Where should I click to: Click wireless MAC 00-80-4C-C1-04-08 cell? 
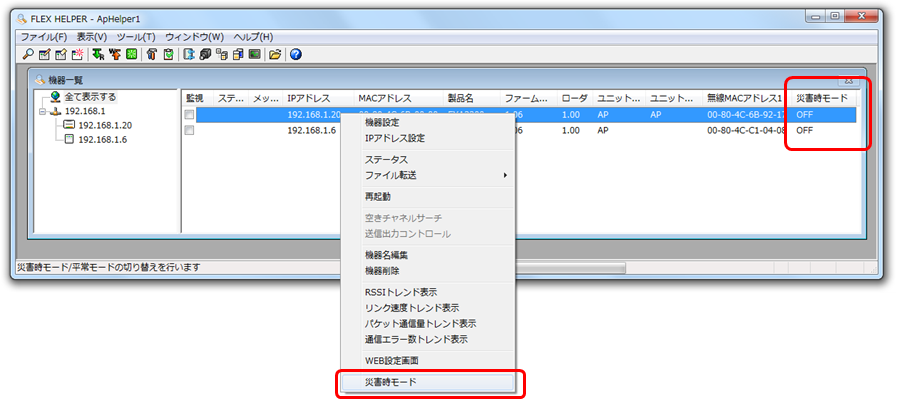click(745, 130)
